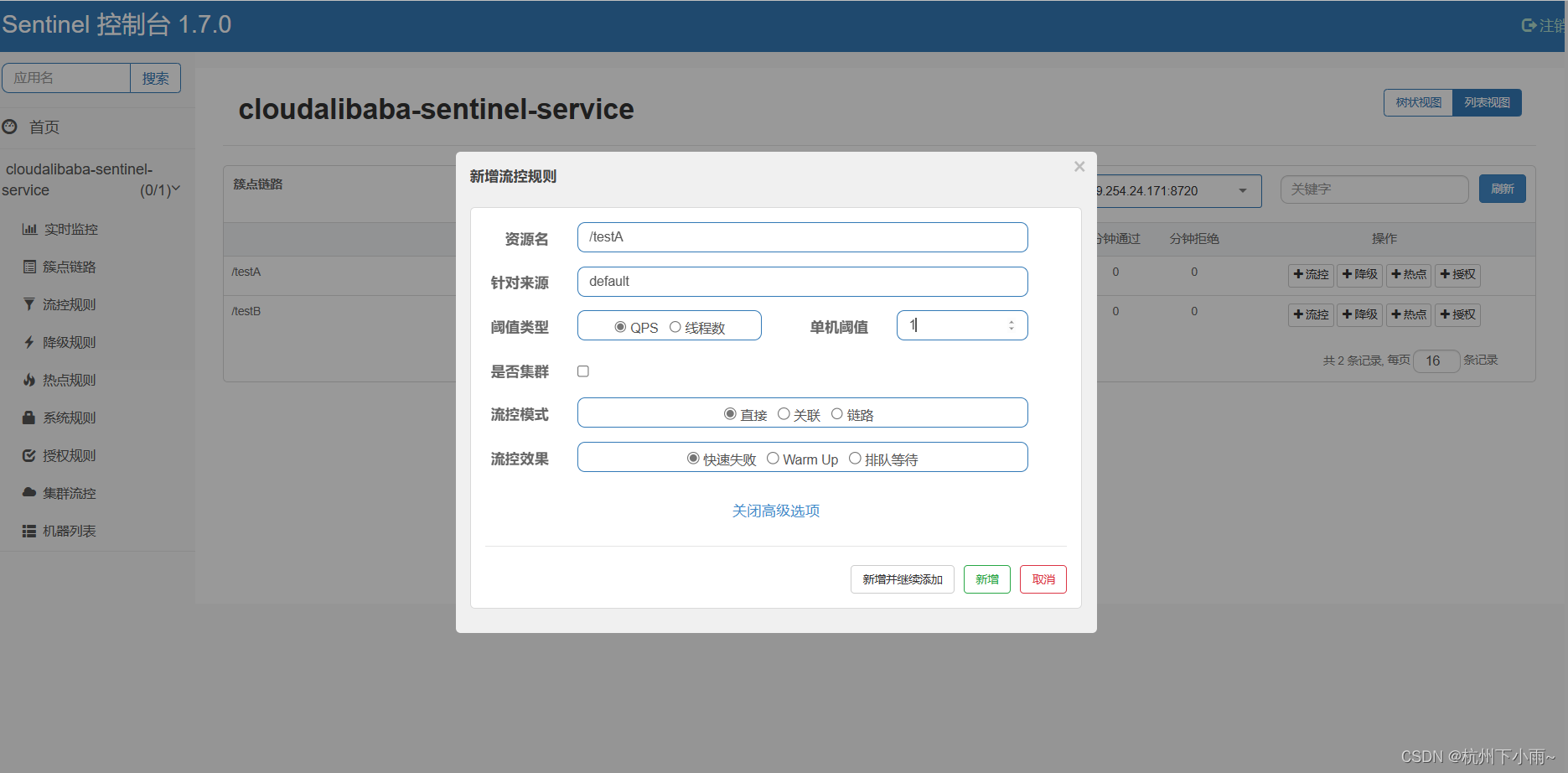
Task: Toggle the 是否集群 checkbox
Action: click(x=583, y=371)
